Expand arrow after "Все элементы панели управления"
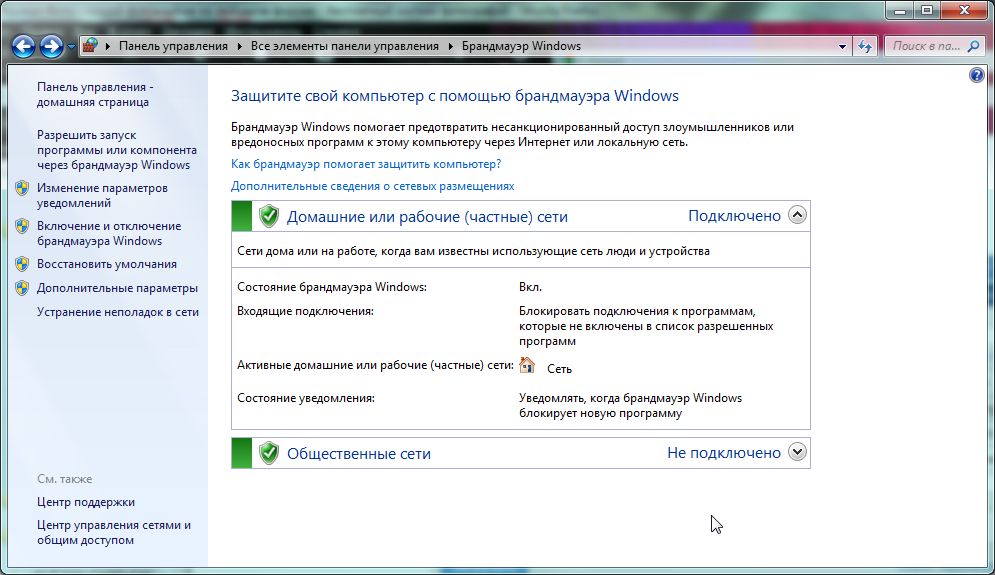The height and width of the screenshot is (575, 995). [451, 46]
